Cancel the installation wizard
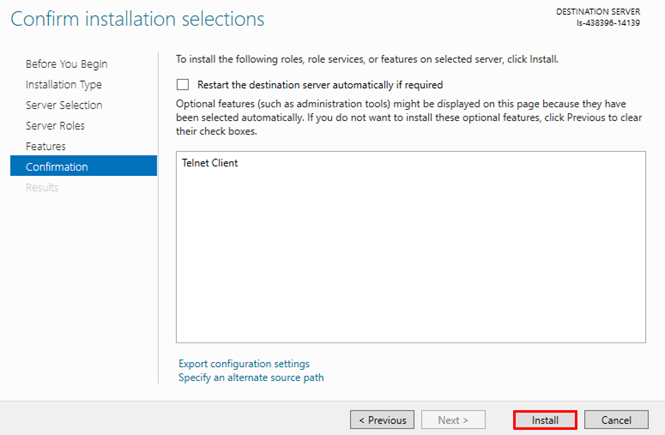 pyautogui.click(x=616, y=420)
